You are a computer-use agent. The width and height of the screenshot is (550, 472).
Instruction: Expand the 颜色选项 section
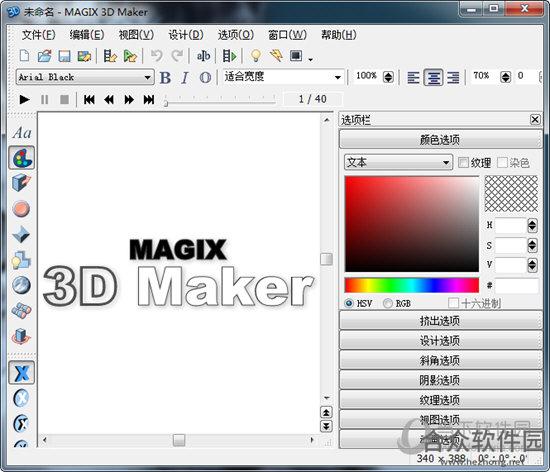(x=441, y=140)
